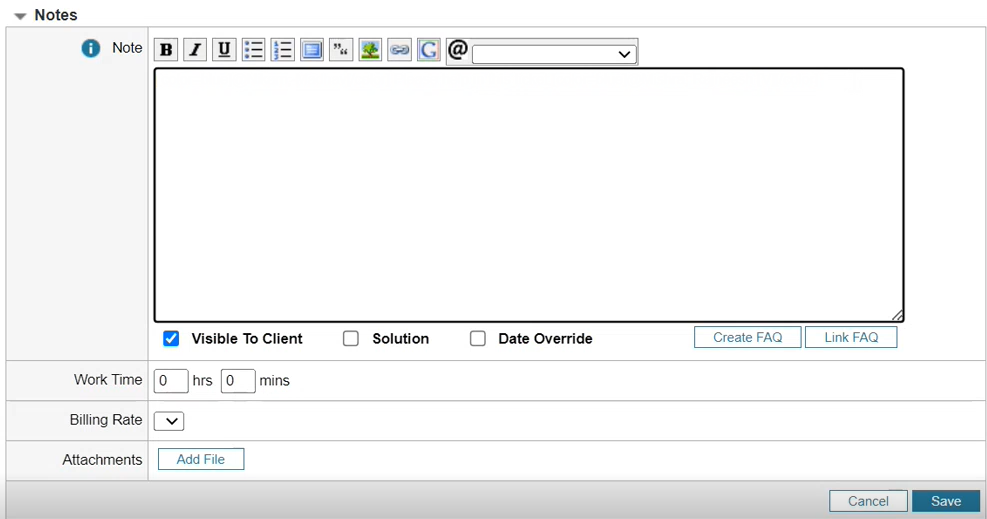Viewport: 987px width, 519px height.
Task: Toggle bold formatting in the note toolbar
Action: pos(166,50)
